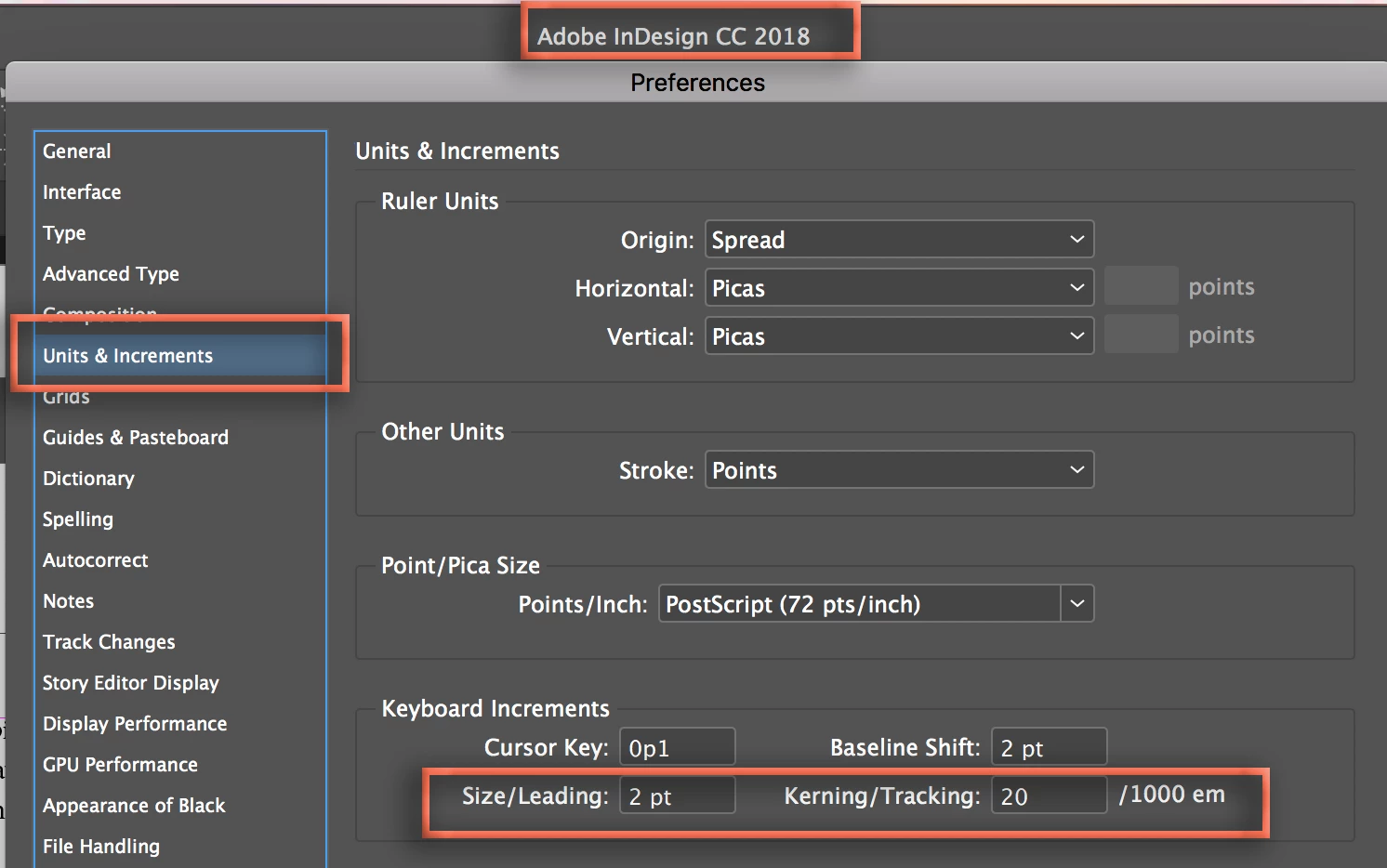Click the Cursor Key increment field

[677, 748]
